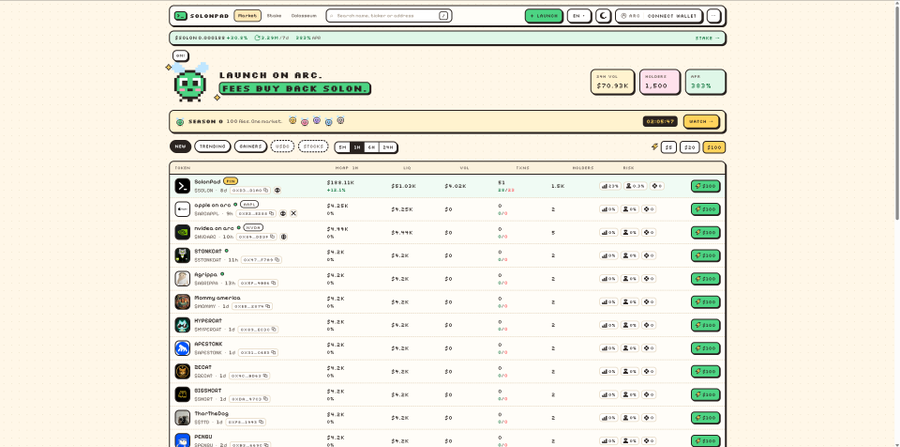Image resolution: width=900 pixels, height=447 pixels.
Task: Click the nvidia on arc token logo
Action: tap(182, 232)
